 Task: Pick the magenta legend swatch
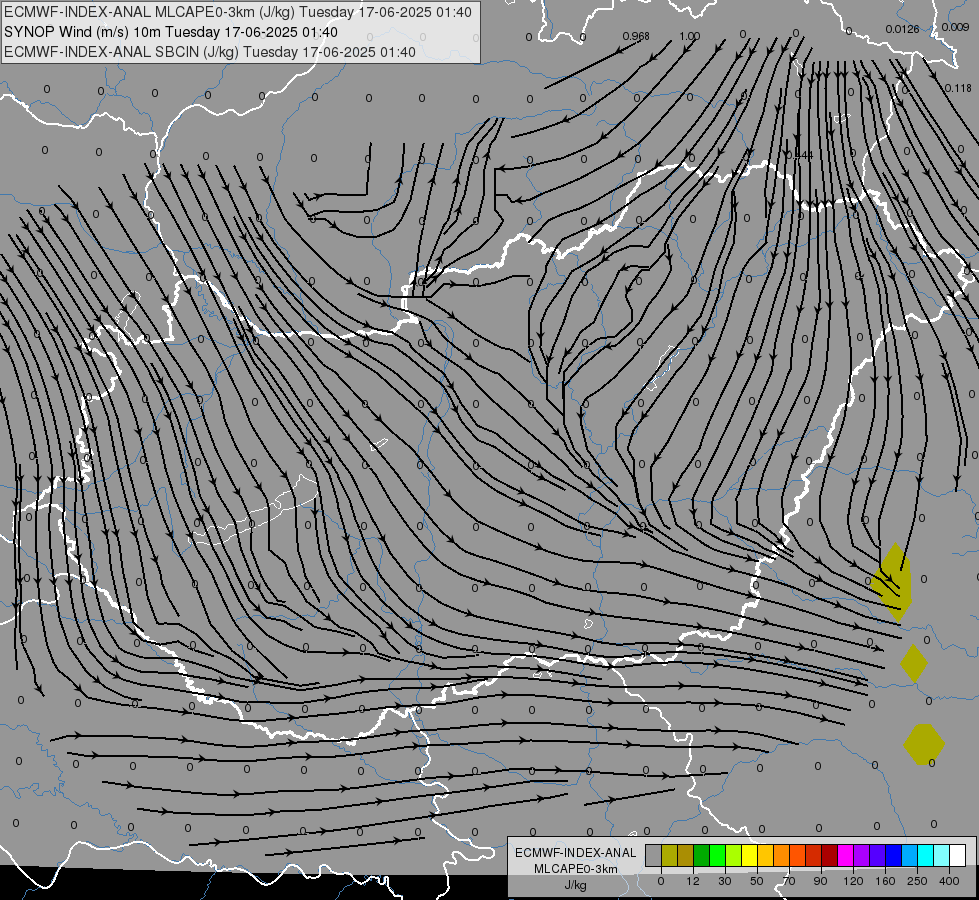point(845,855)
